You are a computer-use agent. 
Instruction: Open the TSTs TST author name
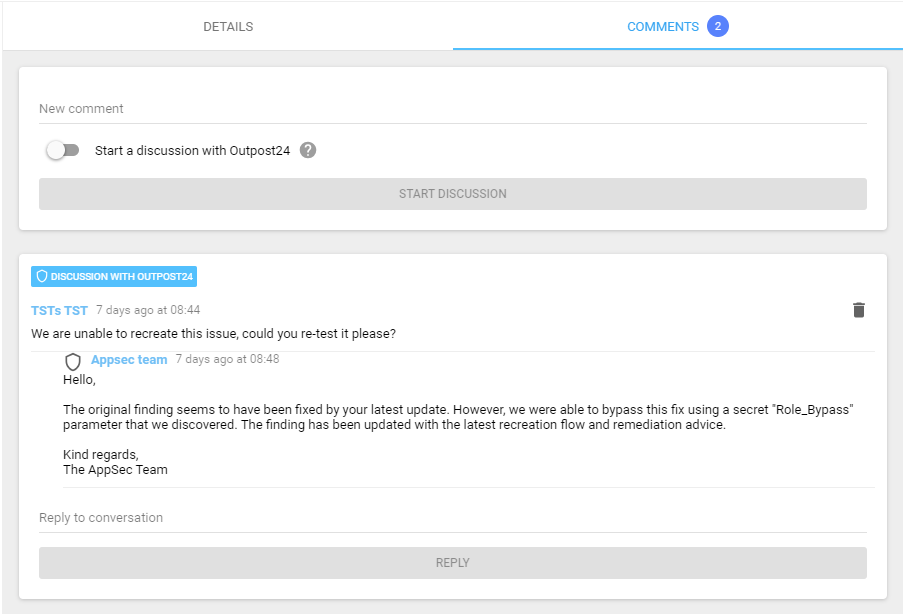click(x=59, y=310)
